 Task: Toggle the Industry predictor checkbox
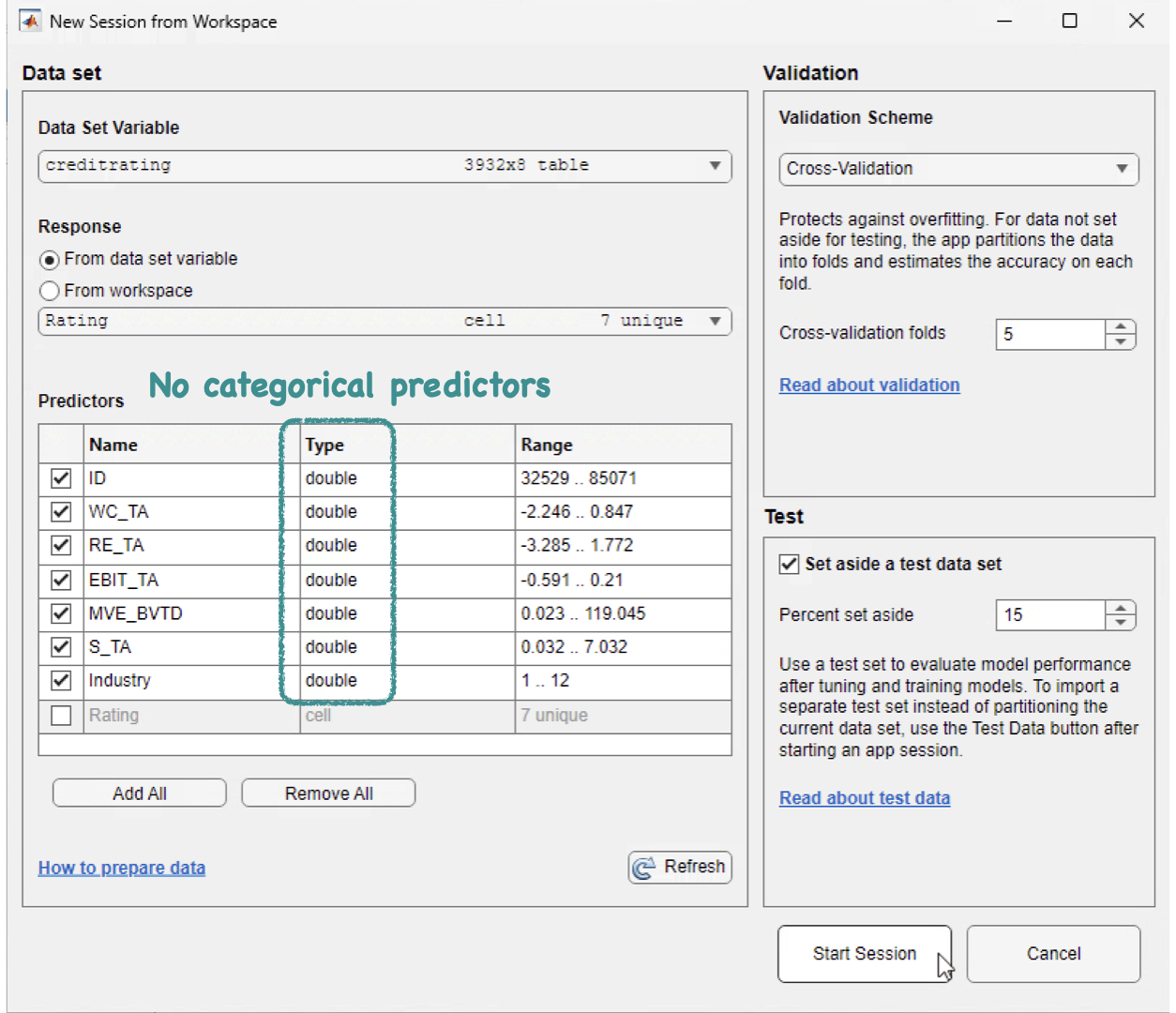click(x=61, y=681)
